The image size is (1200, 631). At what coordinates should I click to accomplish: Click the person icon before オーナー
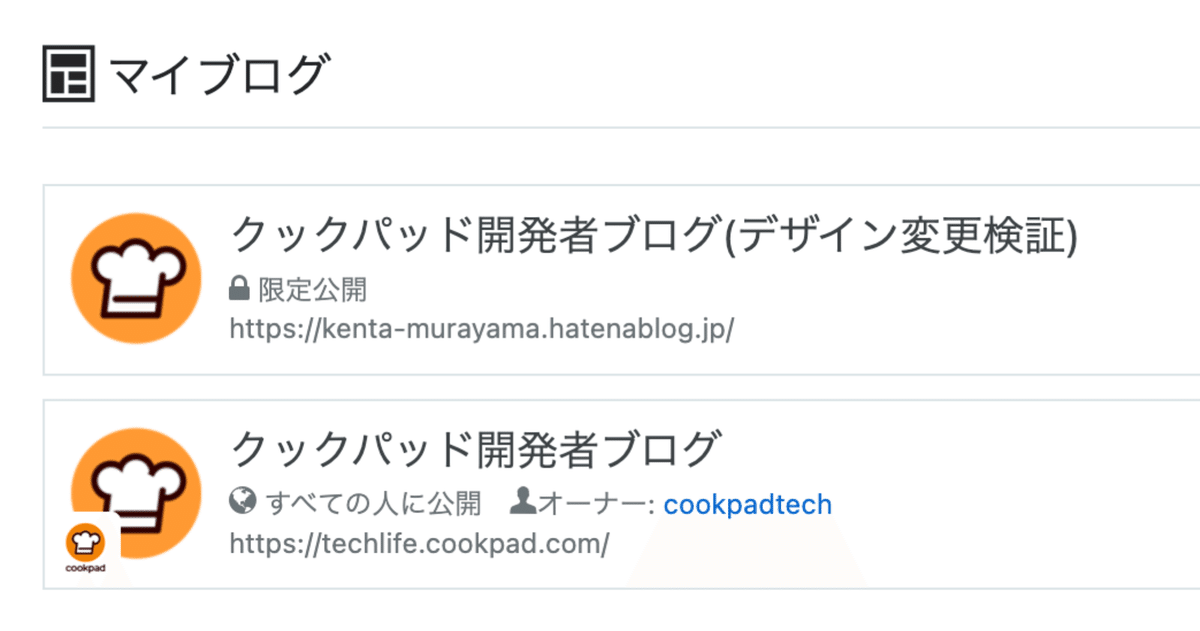523,502
